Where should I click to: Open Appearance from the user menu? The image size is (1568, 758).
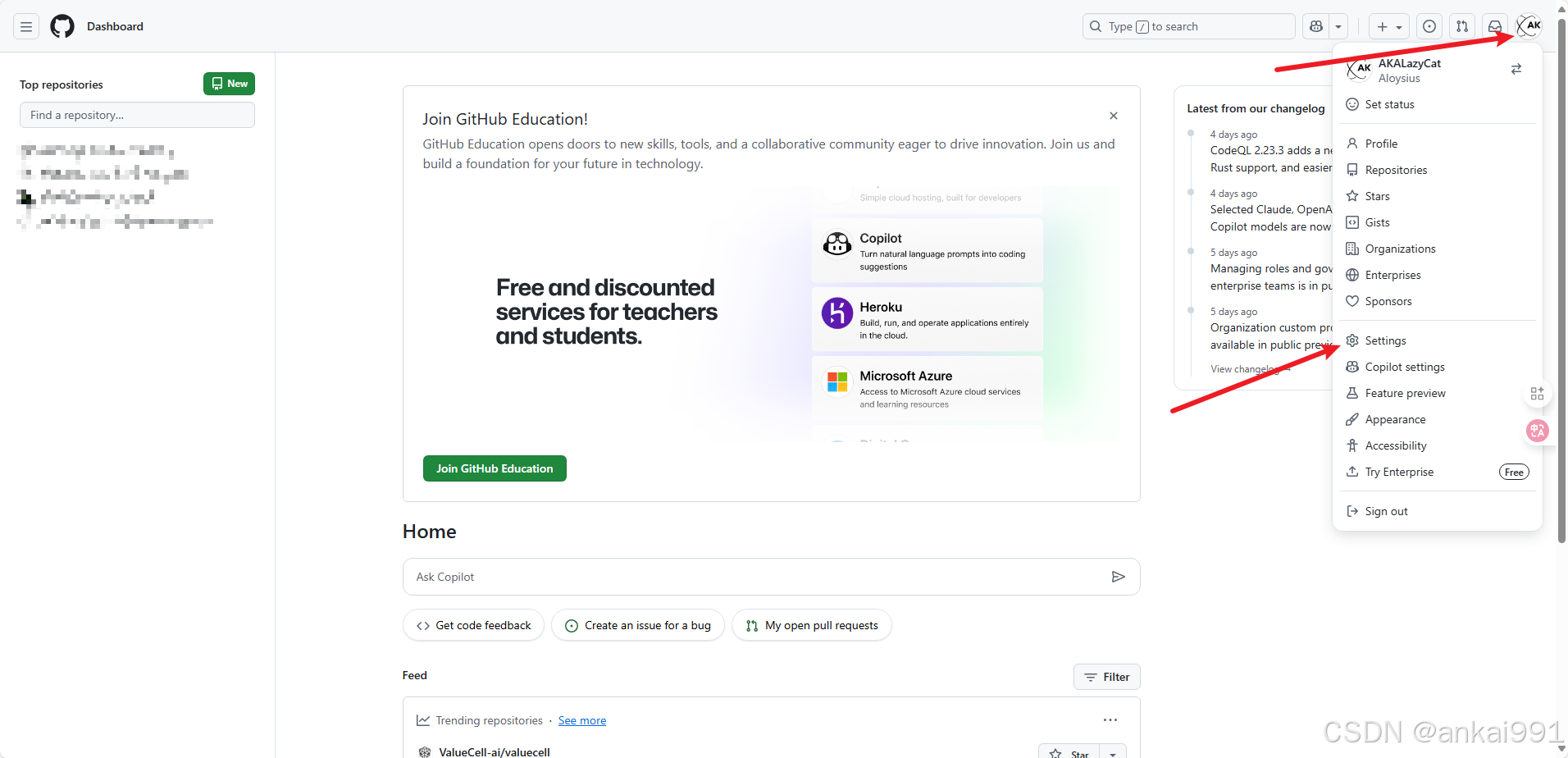click(1438, 419)
